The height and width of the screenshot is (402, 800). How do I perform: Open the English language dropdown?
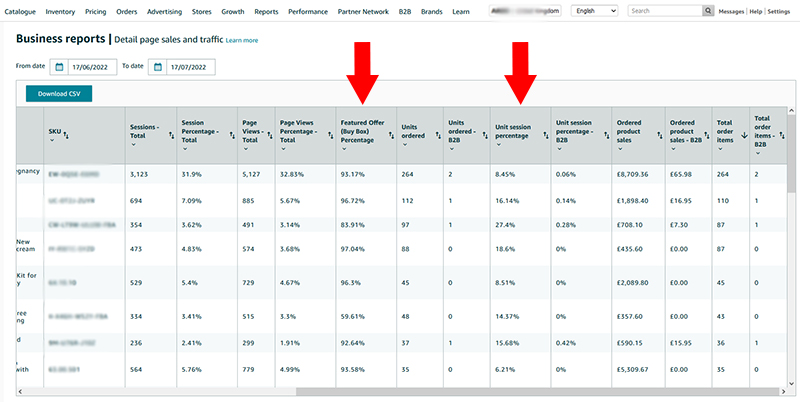click(x=594, y=11)
